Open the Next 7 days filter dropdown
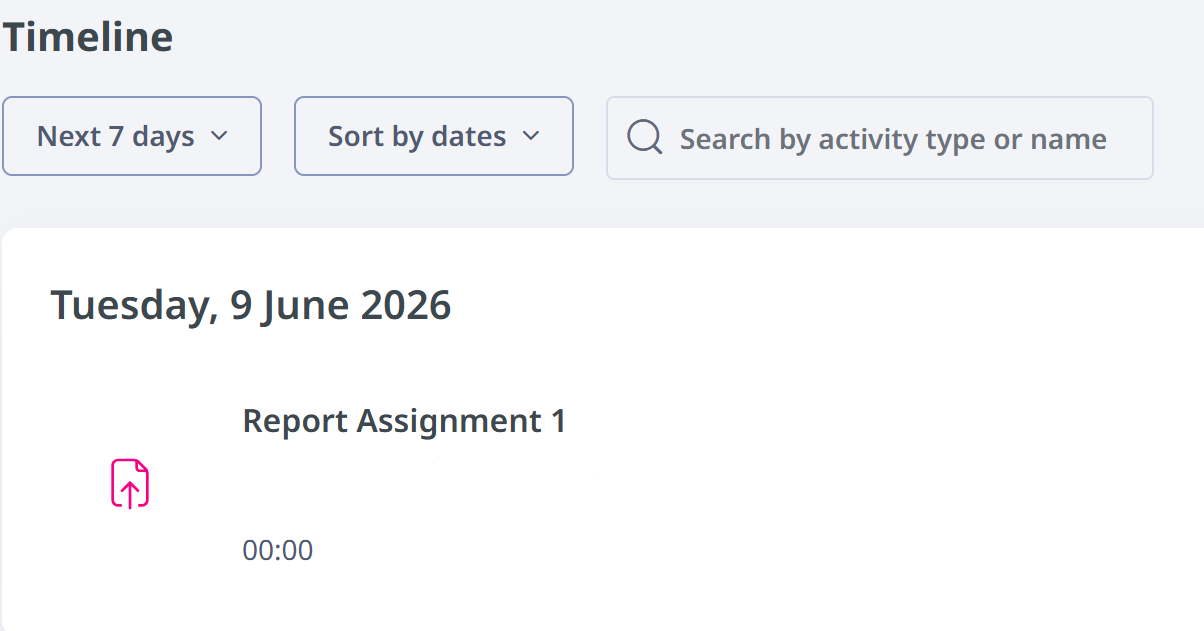1204x631 pixels. coord(132,136)
